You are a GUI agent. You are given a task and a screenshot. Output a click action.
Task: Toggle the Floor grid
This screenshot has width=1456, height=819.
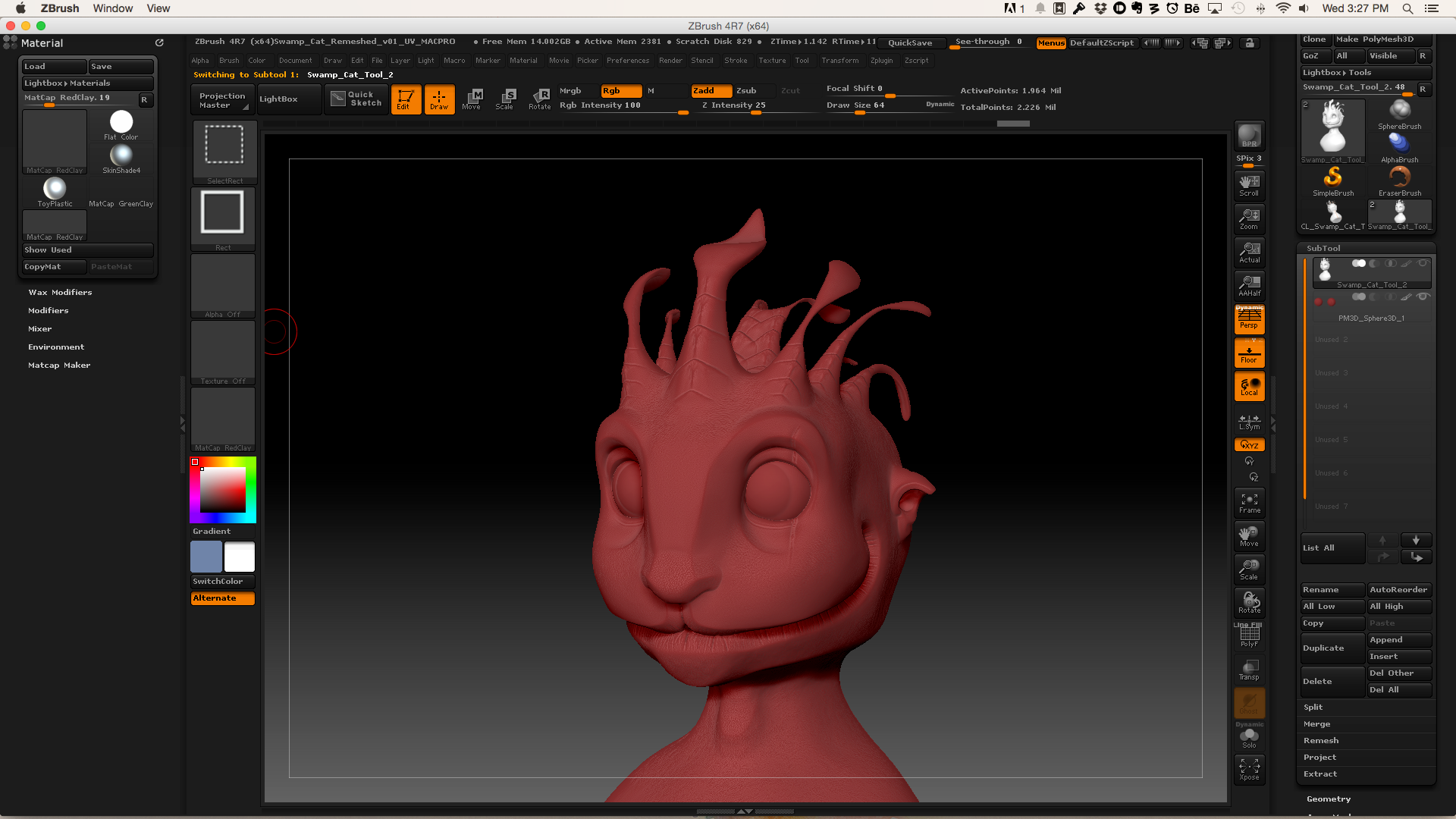click(1249, 353)
